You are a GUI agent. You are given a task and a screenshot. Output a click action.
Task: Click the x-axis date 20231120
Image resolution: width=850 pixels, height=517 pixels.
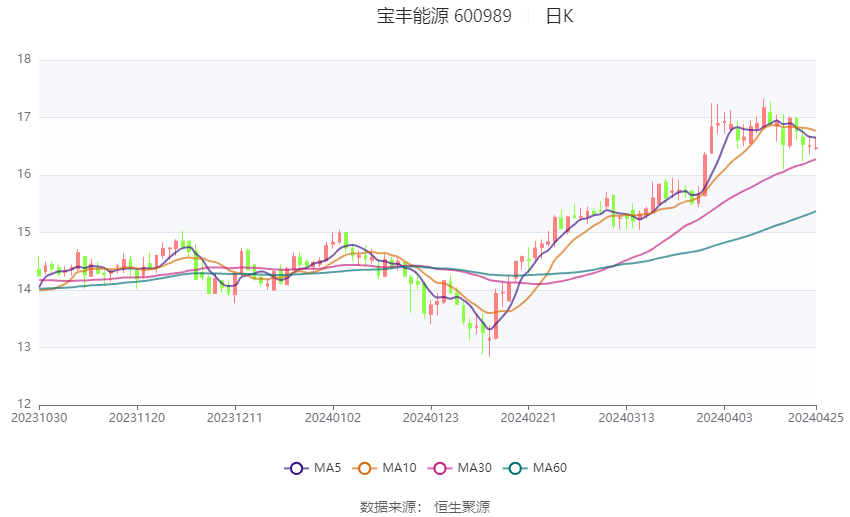(137, 418)
